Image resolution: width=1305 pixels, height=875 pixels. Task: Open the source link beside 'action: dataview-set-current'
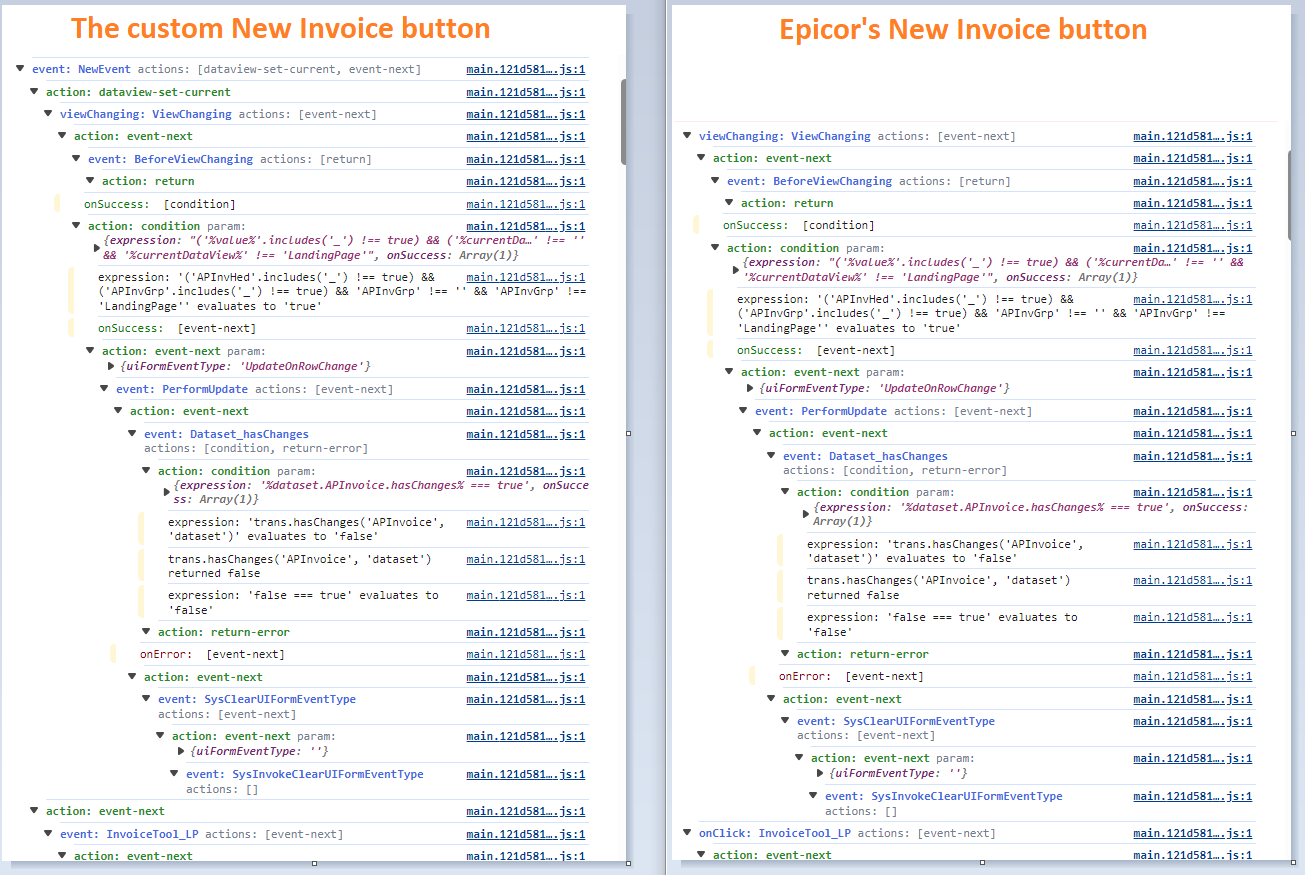click(526, 92)
